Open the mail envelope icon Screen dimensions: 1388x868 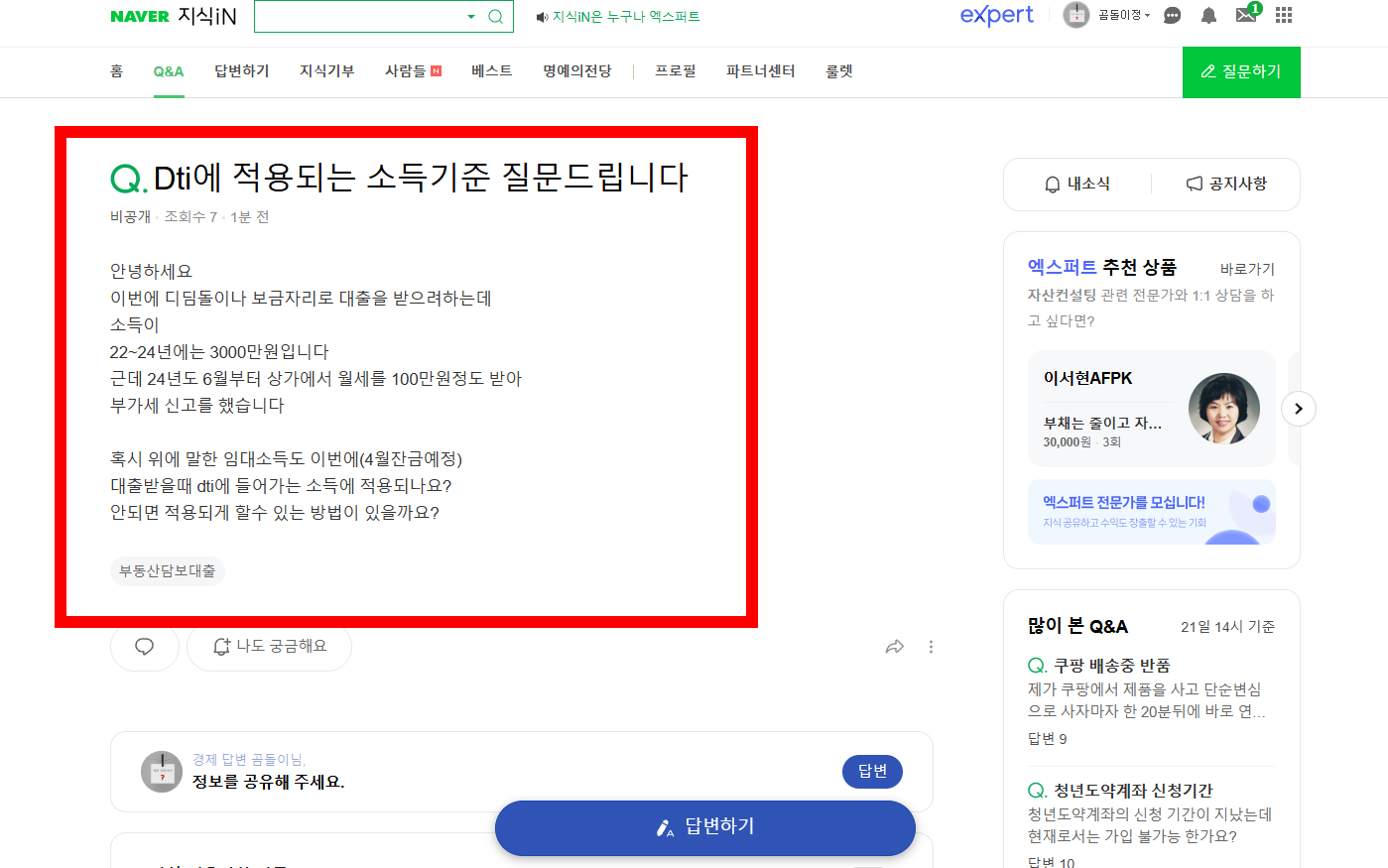pos(1246,15)
